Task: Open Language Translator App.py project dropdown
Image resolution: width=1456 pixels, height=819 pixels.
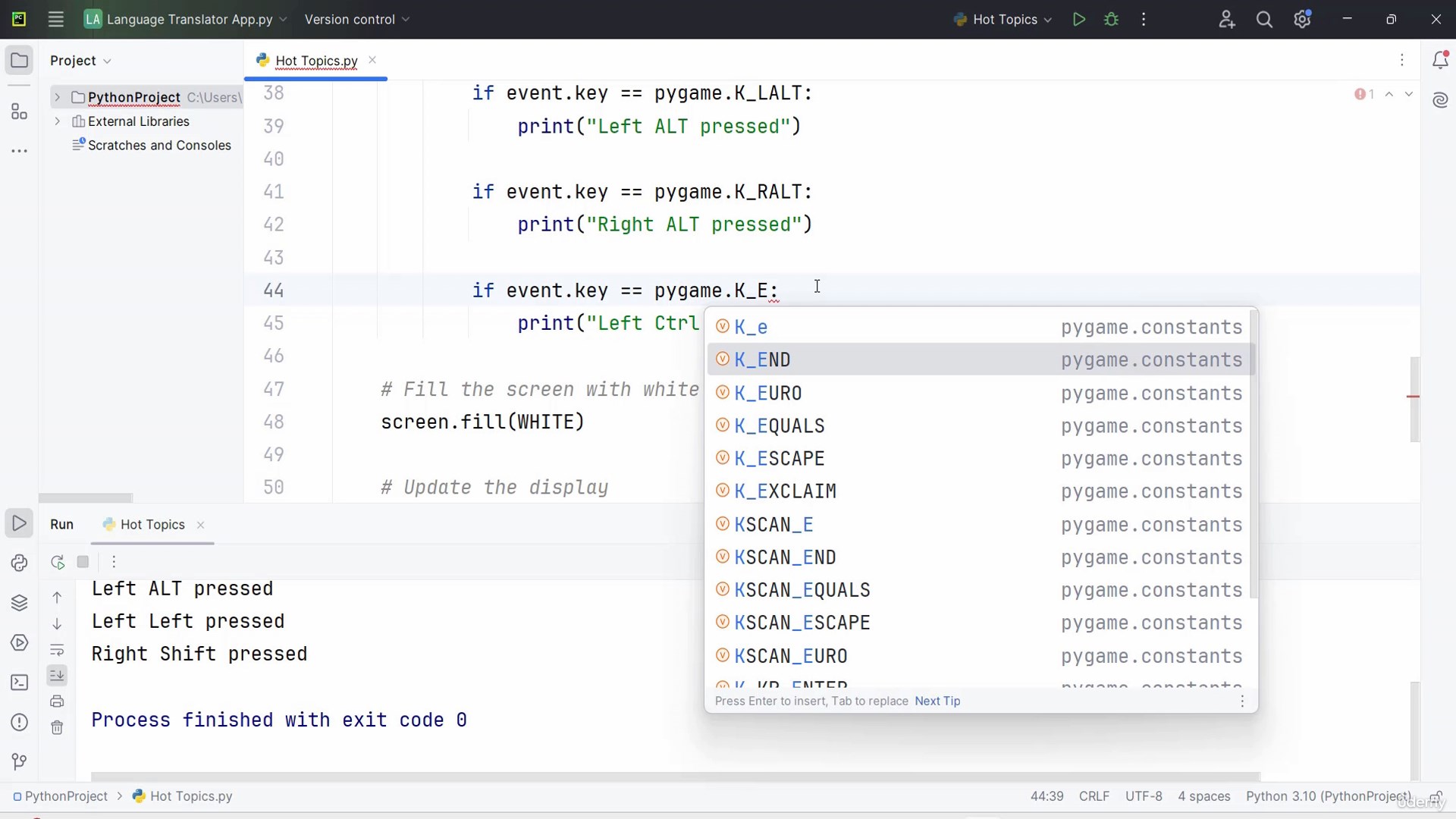Action: pos(186,20)
